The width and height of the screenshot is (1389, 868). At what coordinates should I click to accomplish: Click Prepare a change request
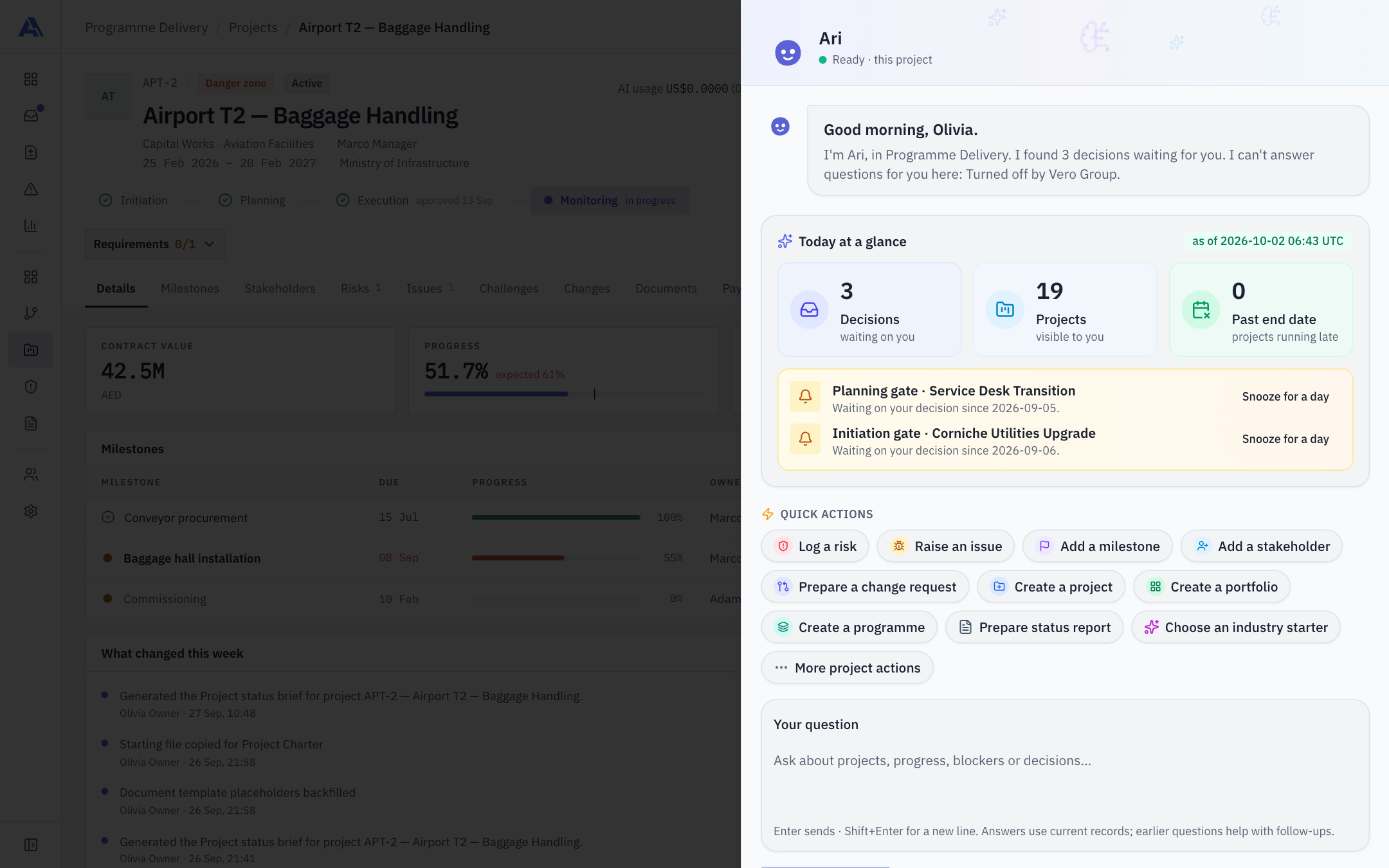[865, 587]
